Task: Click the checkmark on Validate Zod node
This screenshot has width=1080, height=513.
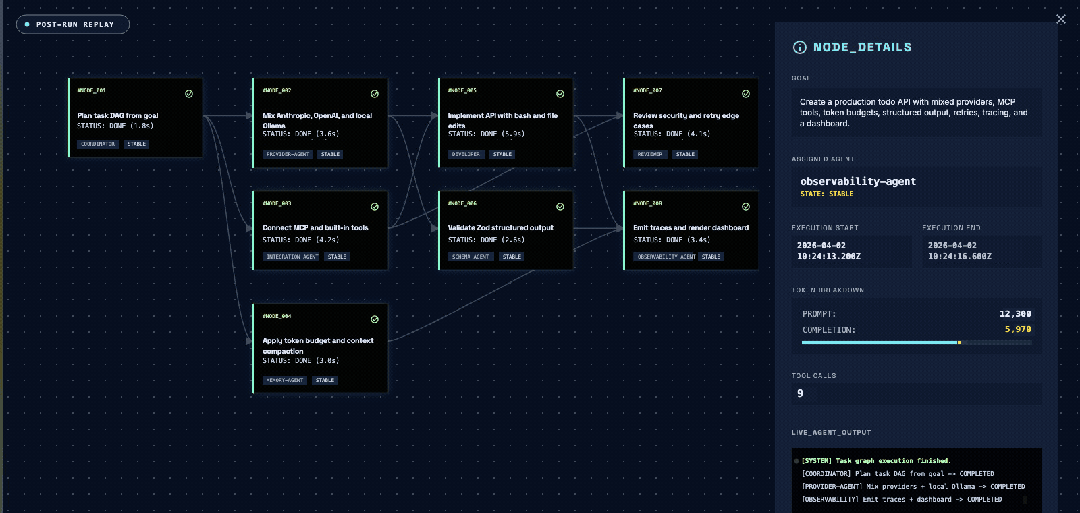Action: pyautogui.click(x=560, y=207)
